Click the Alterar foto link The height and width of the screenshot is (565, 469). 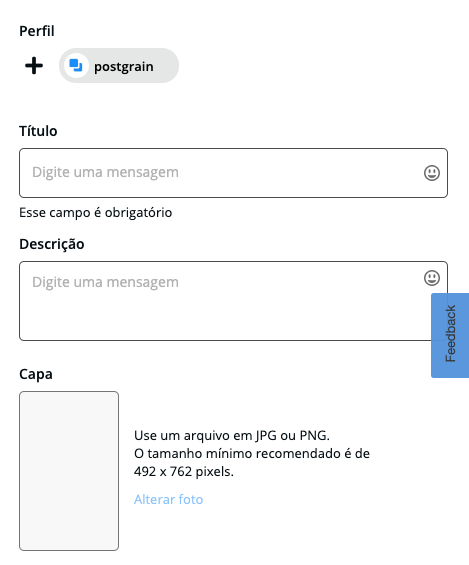[x=169, y=499]
